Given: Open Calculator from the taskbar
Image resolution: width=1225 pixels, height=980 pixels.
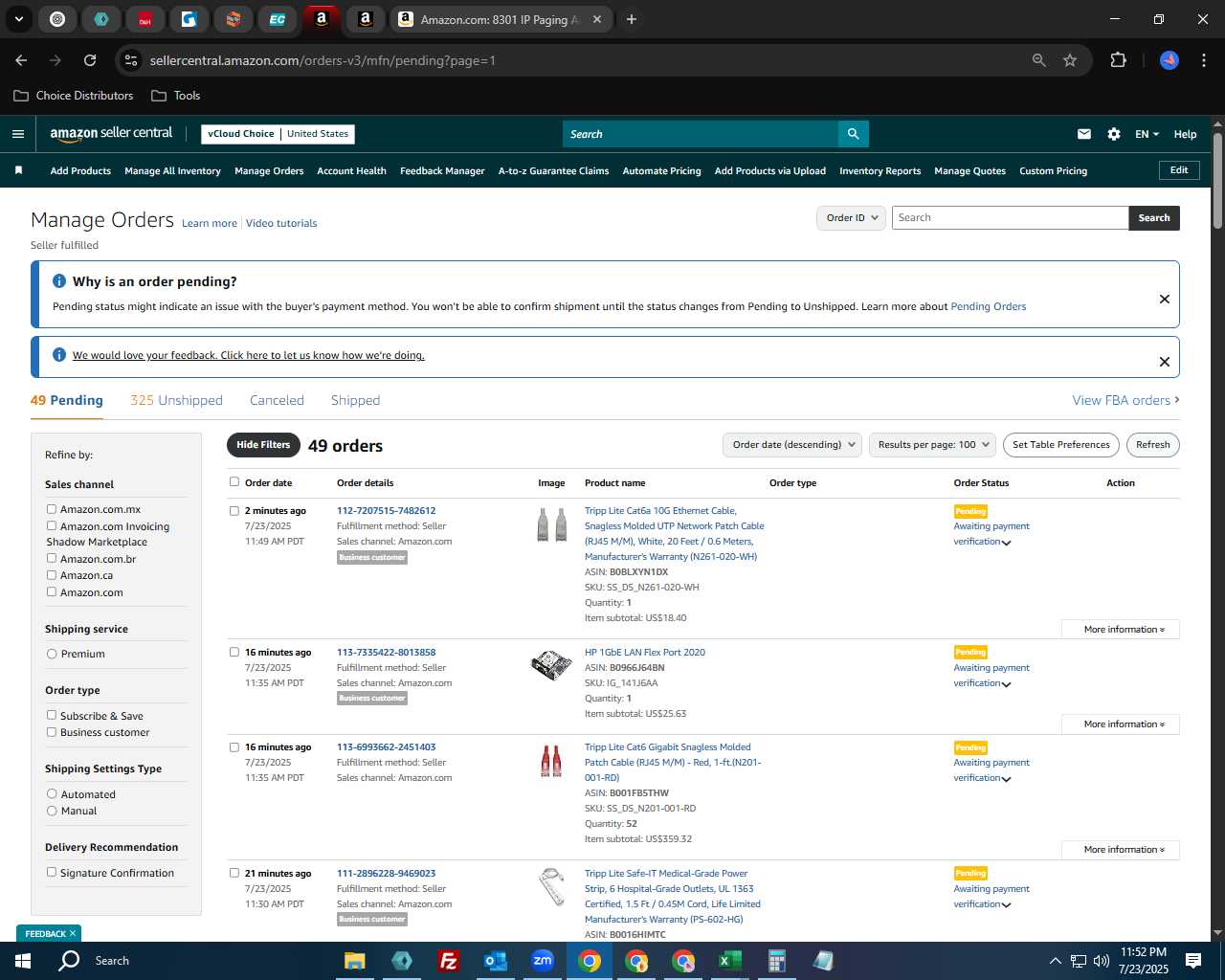Looking at the screenshot, I should (776, 961).
